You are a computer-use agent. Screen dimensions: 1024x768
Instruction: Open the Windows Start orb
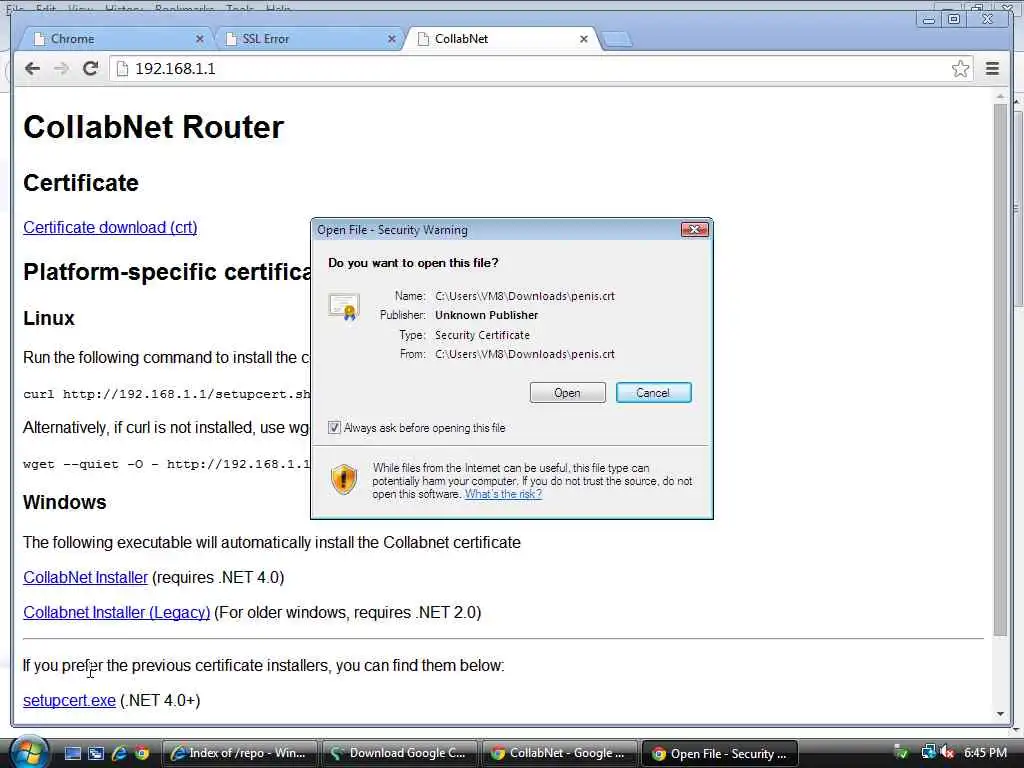[x=29, y=753]
